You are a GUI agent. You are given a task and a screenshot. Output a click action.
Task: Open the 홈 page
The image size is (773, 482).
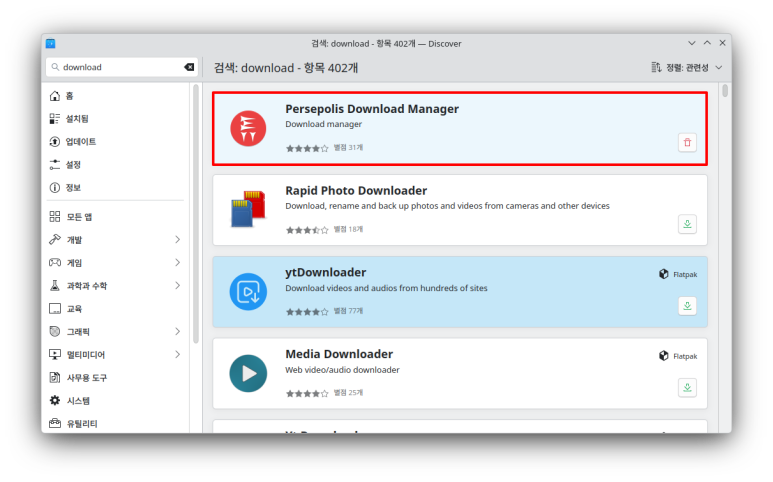(x=117, y=96)
